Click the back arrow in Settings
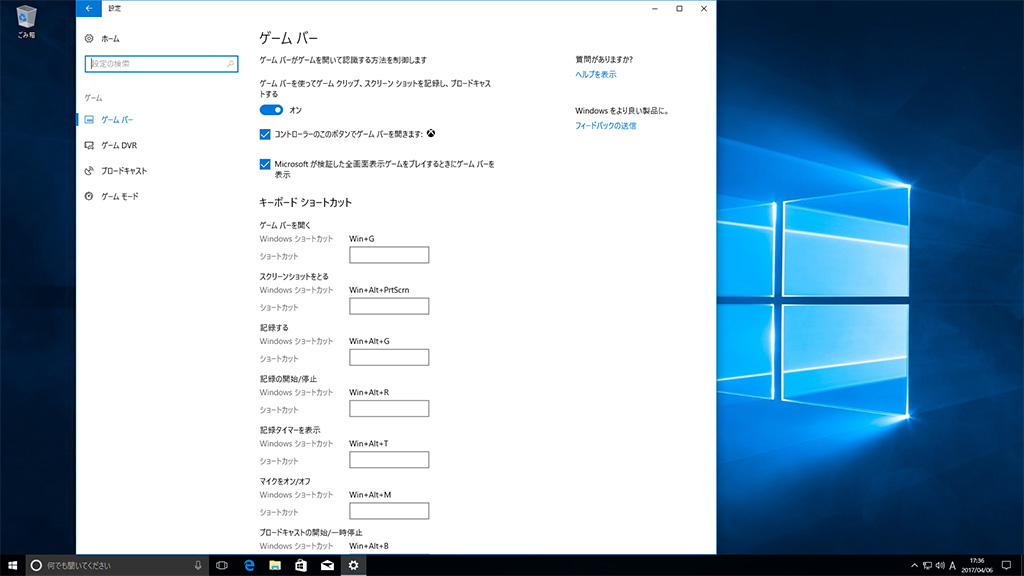The height and width of the screenshot is (576, 1024). pyautogui.click(x=89, y=8)
